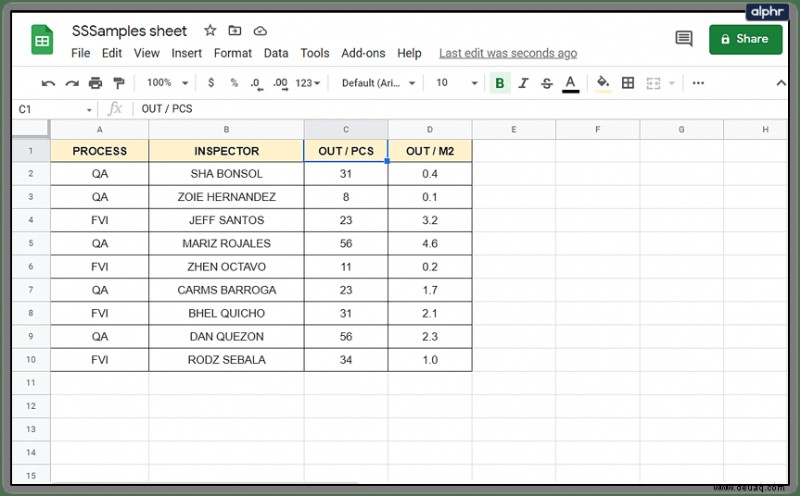The height and width of the screenshot is (496, 800).
Task: Expand merge cells options arrow
Action: [671, 83]
